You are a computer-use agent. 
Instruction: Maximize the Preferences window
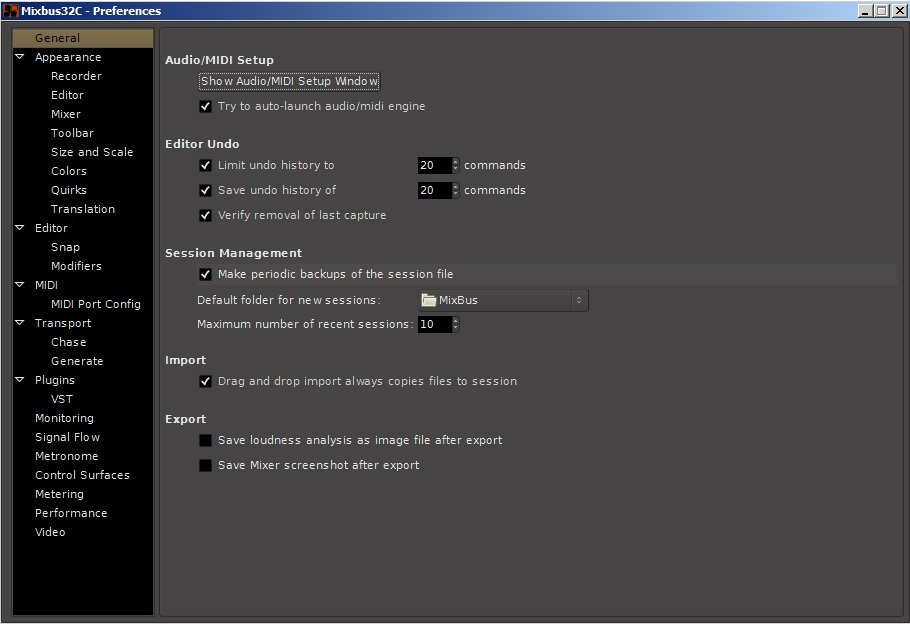[x=882, y=10]
